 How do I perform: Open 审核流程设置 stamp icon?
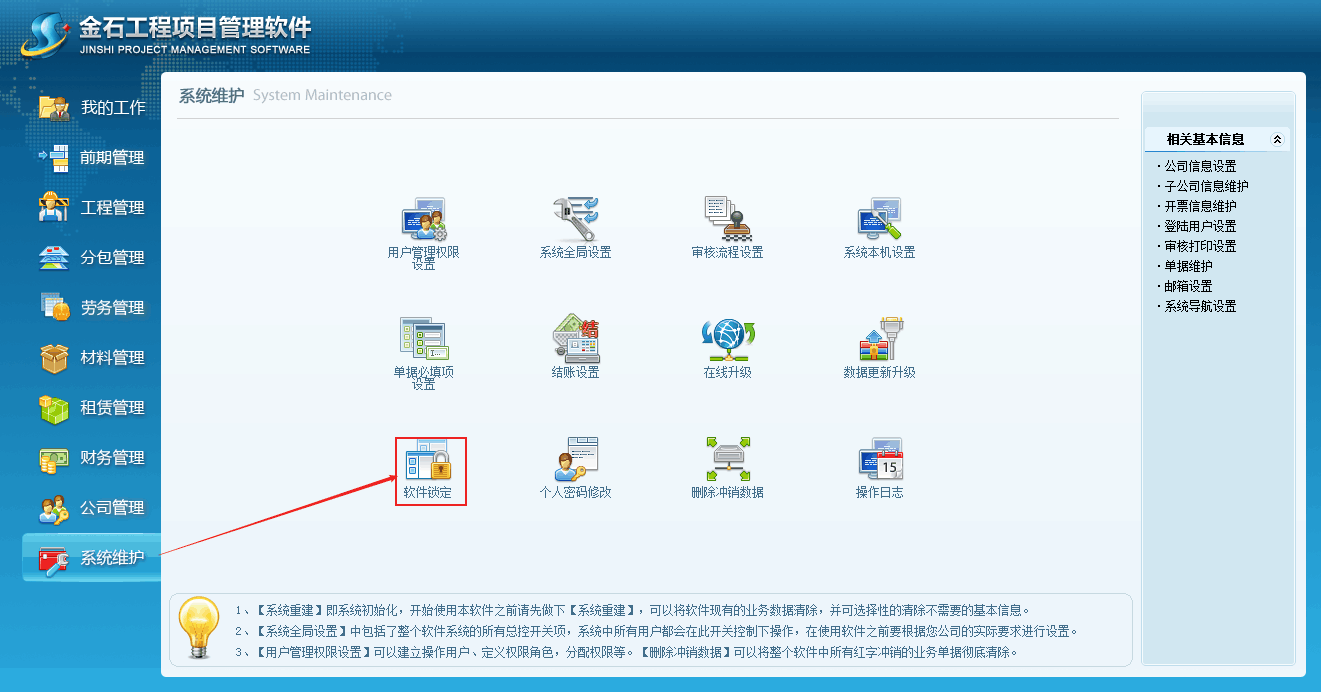[x=727, y=219]
